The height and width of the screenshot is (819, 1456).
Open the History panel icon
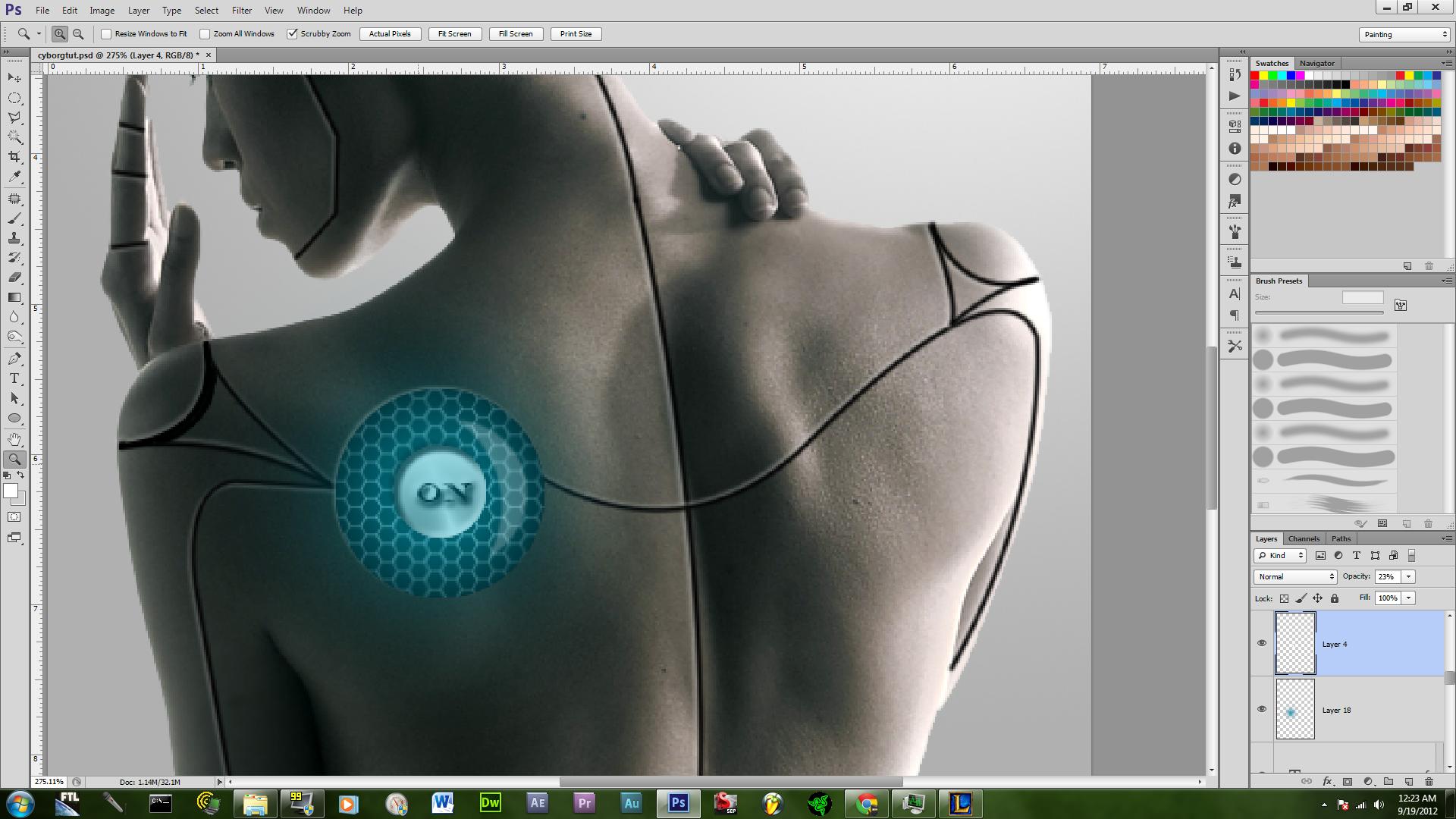(x=1235, y=74)
